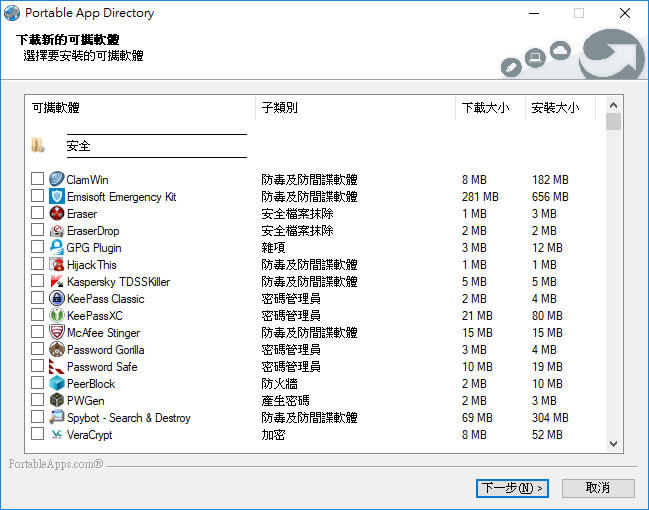The width and height of the screenshot is (649, 510).
Task: Click the Spybot - Search & Destroy name
Action: [129, 418]
